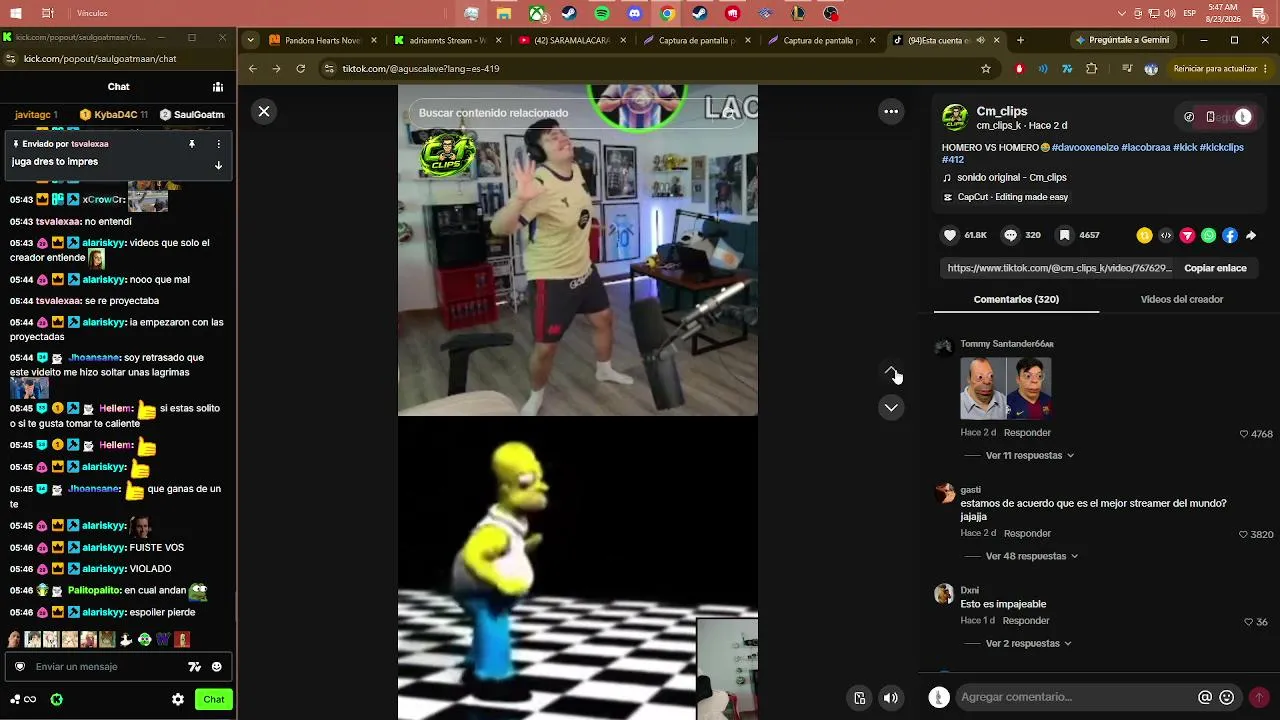
Task: Mute the TikTok tab audio icon
Action: coord(981,40)
